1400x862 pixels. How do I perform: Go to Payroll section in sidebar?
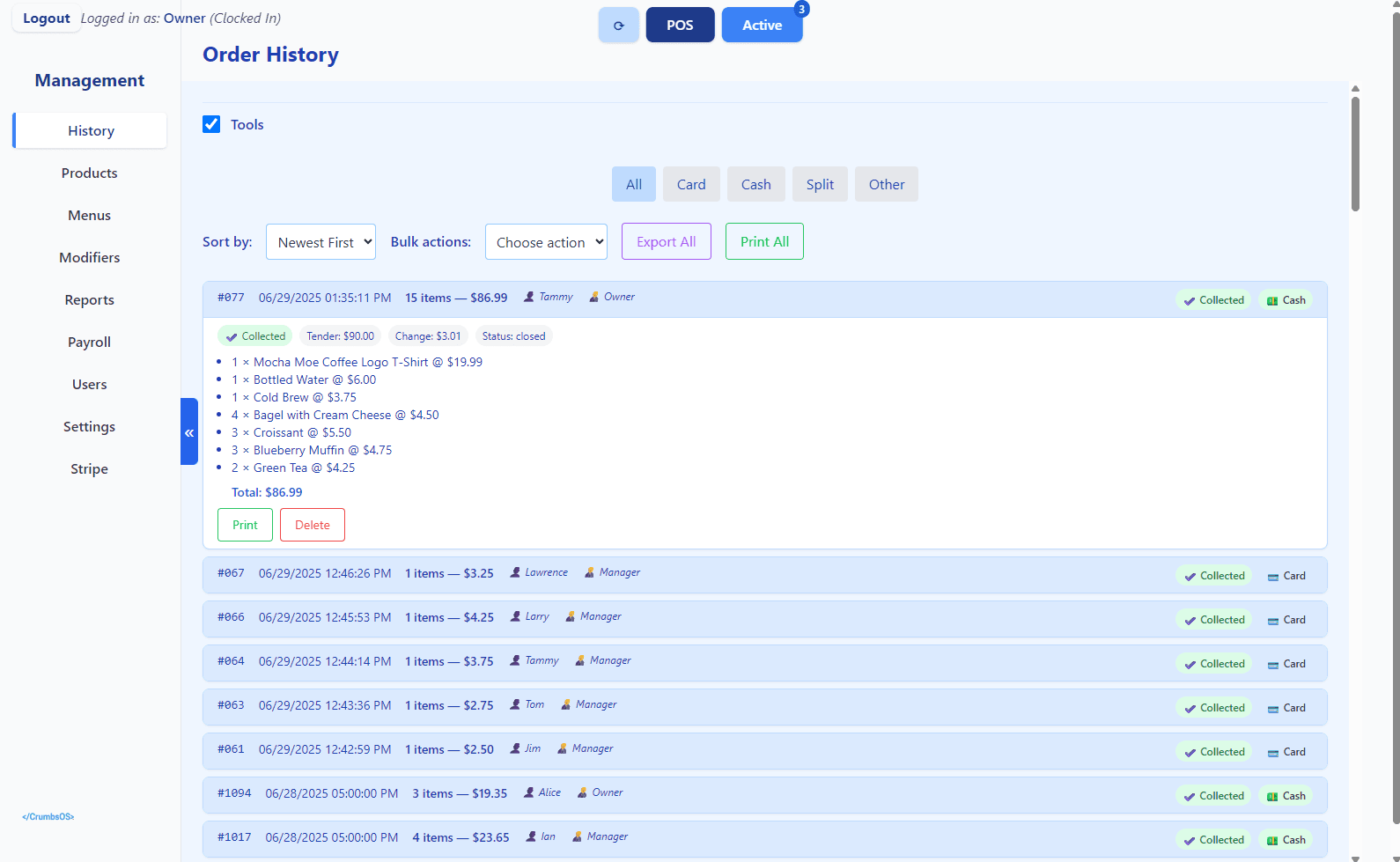[90, 343]
